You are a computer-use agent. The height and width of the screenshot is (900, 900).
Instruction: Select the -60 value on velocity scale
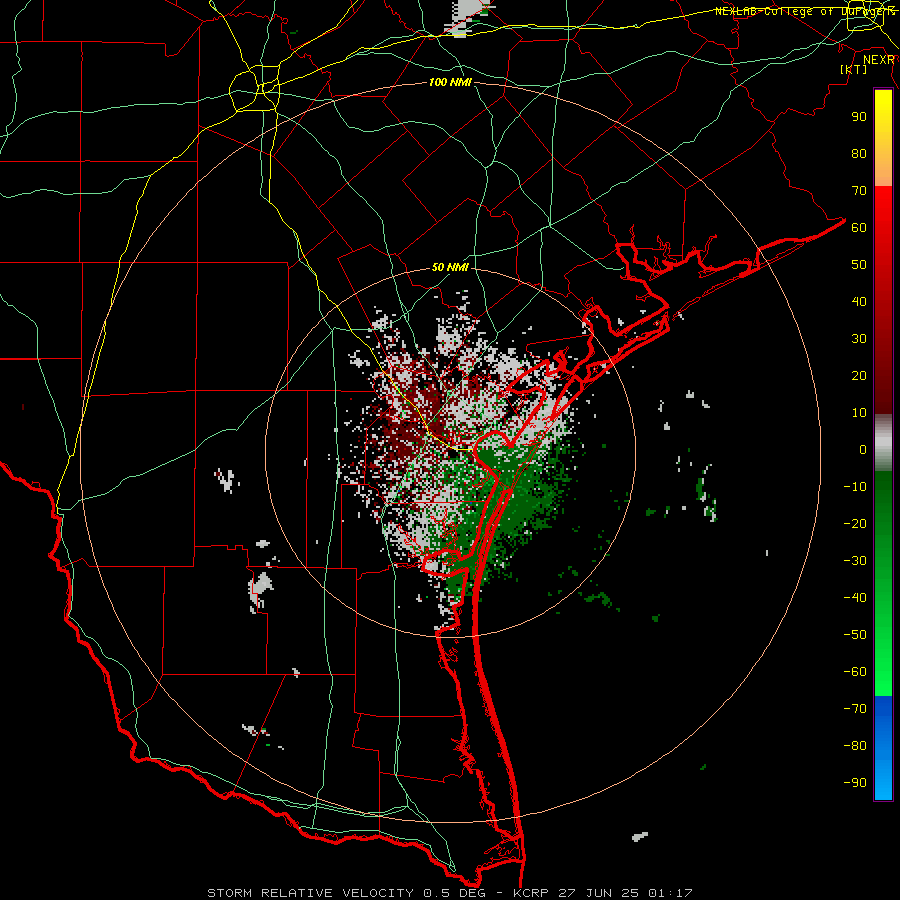point(855,672)
